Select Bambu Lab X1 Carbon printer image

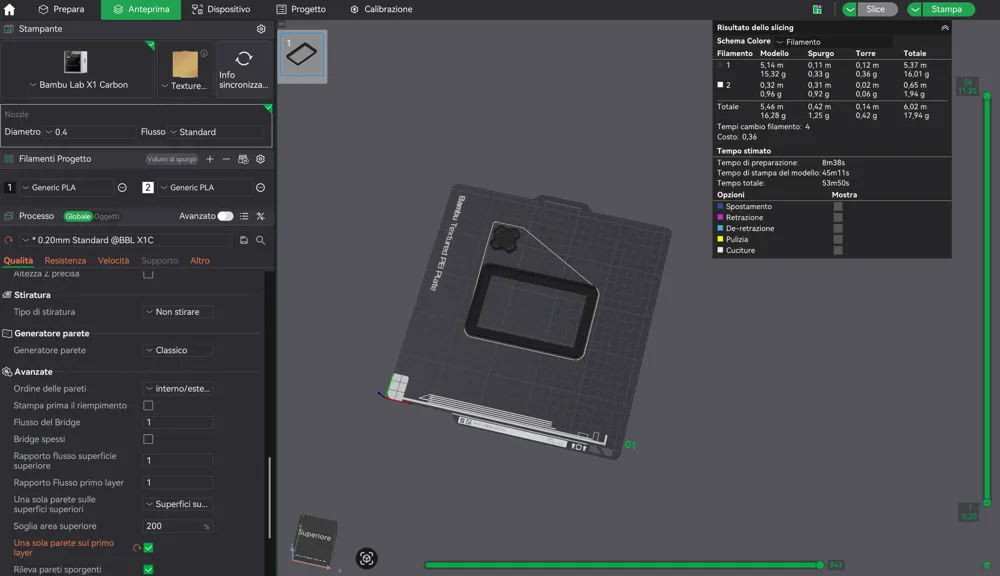75,62
